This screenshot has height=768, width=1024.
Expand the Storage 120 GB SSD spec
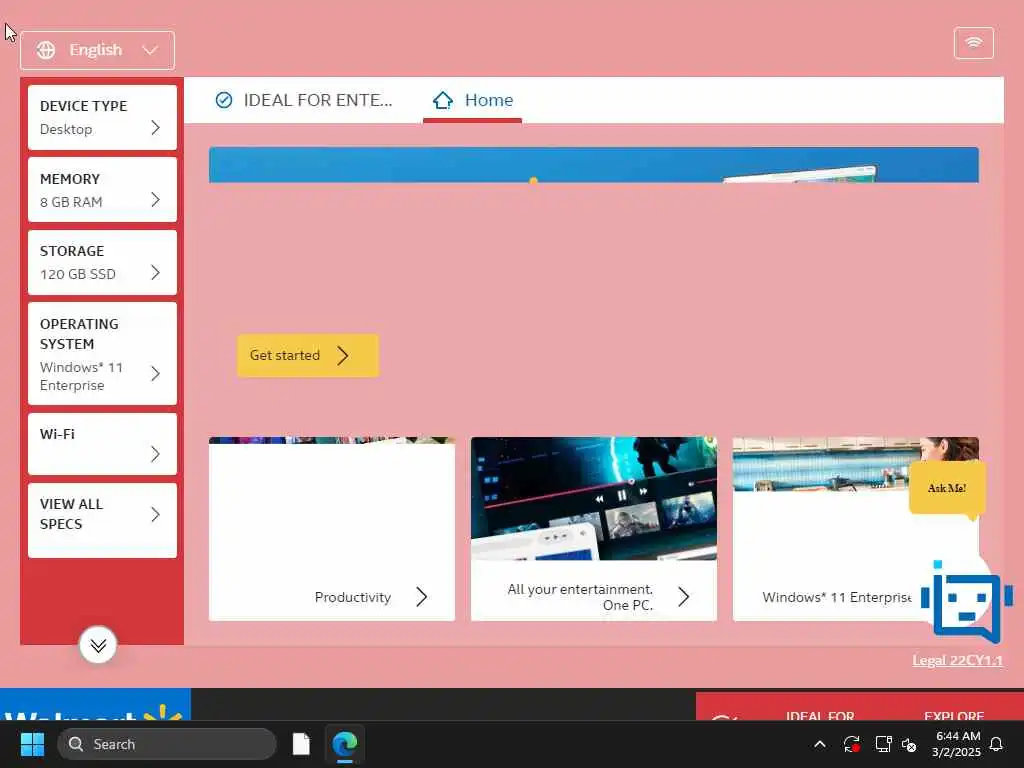pyautogui.click(x=103, y=262)
